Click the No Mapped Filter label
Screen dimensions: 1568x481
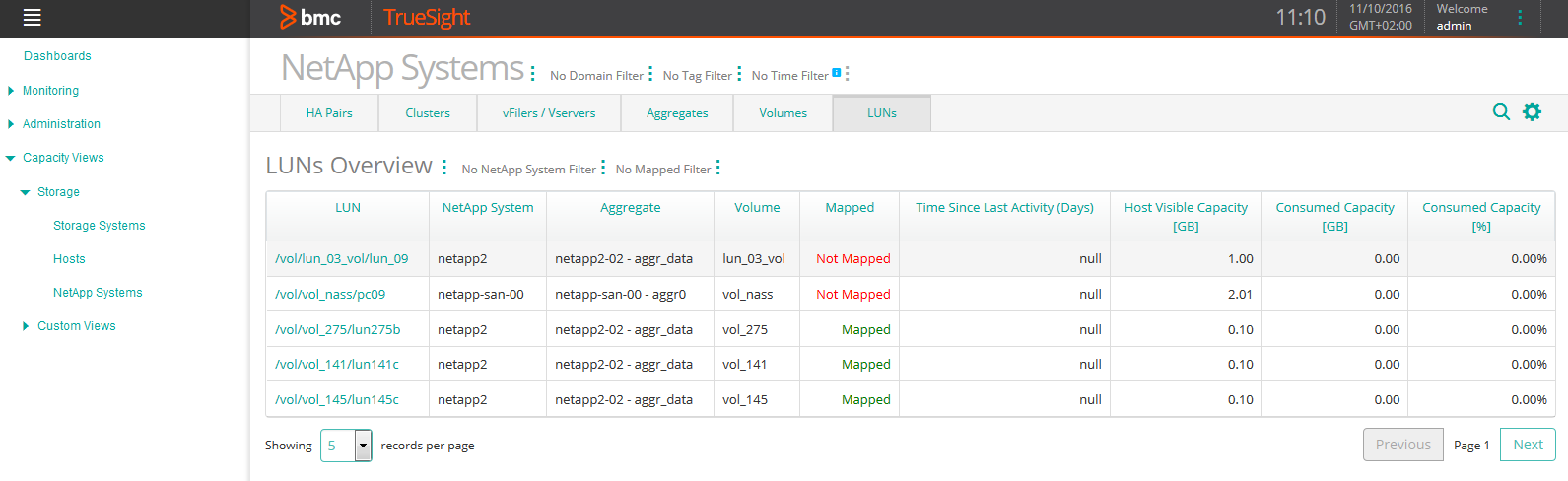coord(663,170)
